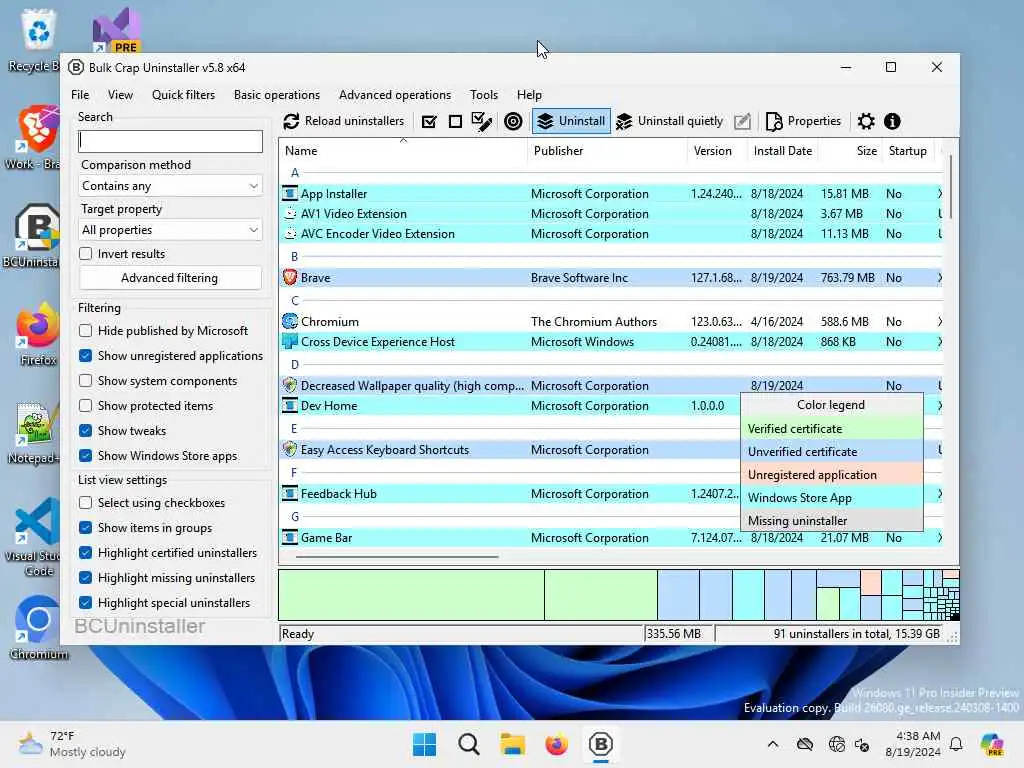
Task: Click the deselect all empty box icon
Action: tap(455, 121)
